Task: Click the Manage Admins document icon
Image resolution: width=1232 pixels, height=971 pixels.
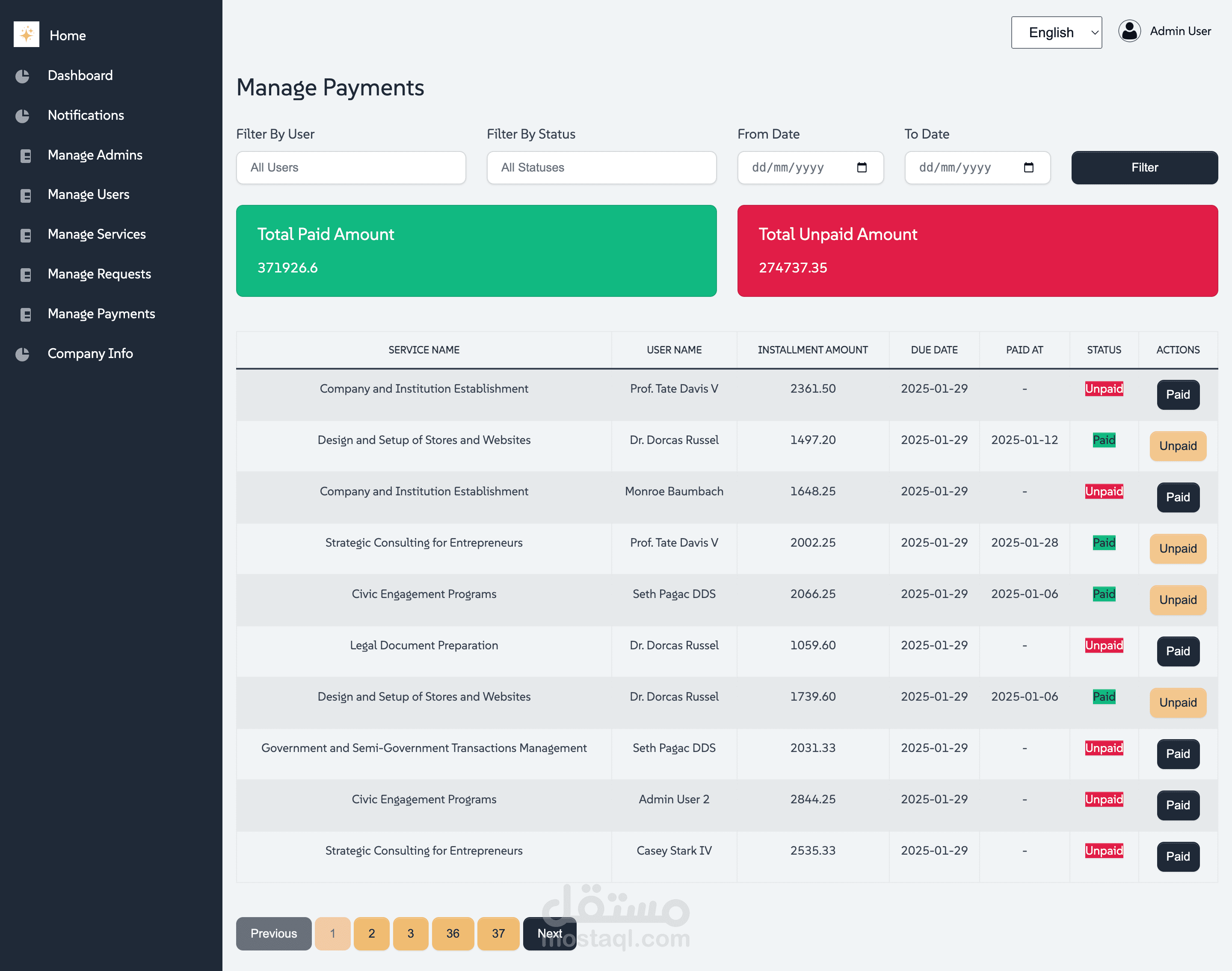Action: pyautogui.click(x=26, y=156)
